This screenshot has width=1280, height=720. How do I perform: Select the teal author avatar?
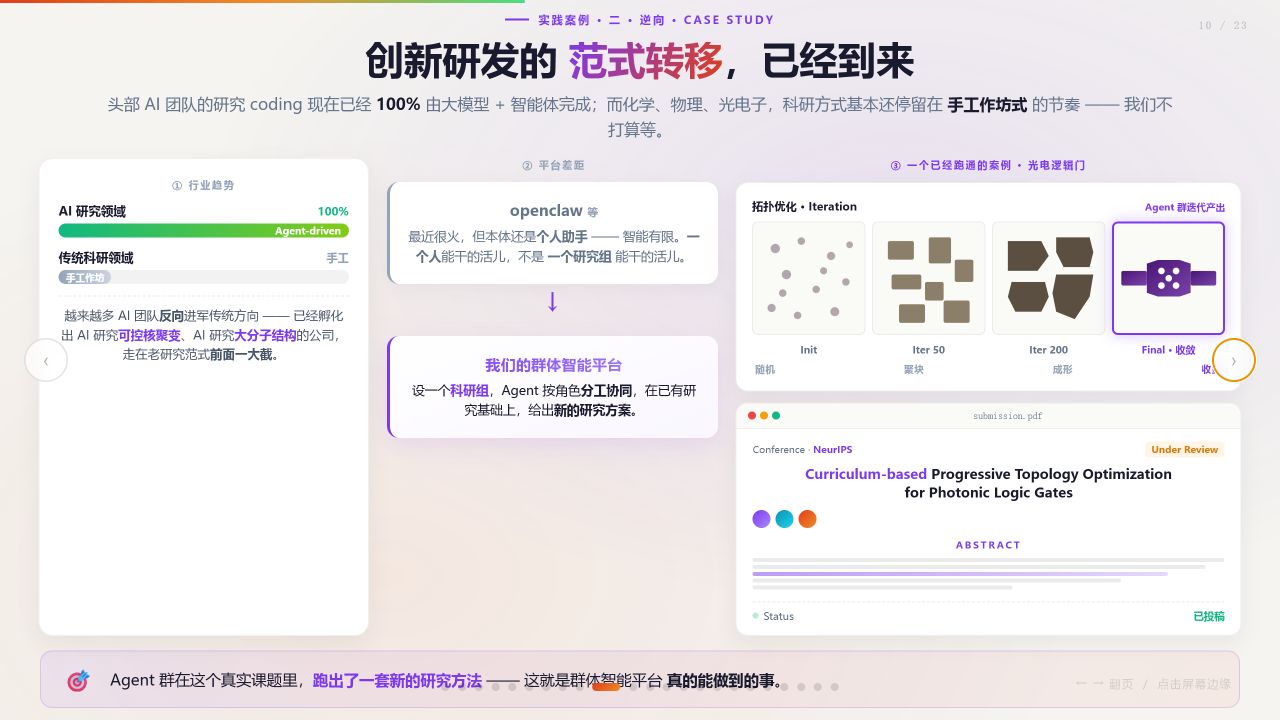click(x=785, y=519)
